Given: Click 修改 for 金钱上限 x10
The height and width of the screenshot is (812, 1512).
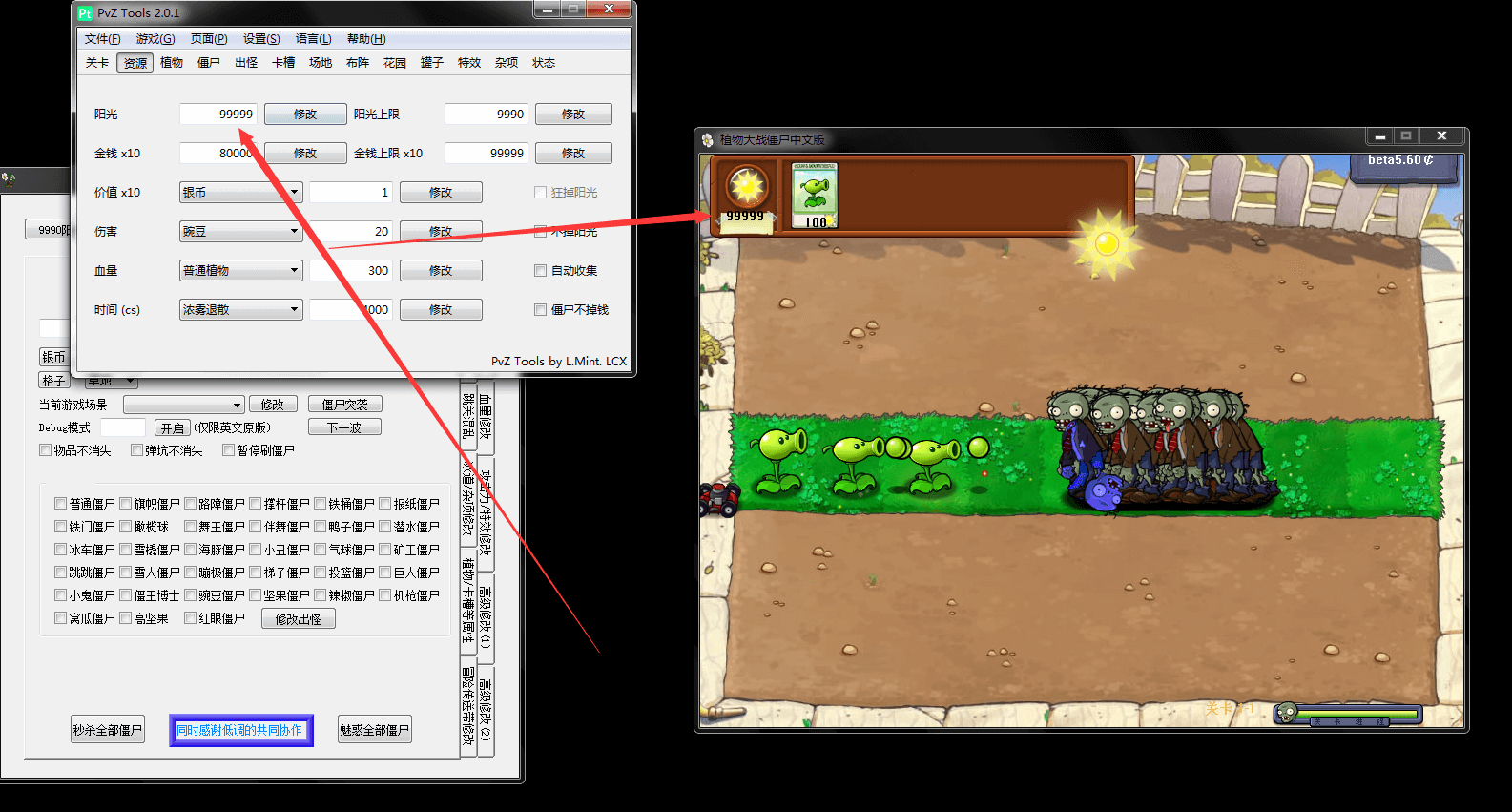Looking at the screenshot, I should click(573, 154).
